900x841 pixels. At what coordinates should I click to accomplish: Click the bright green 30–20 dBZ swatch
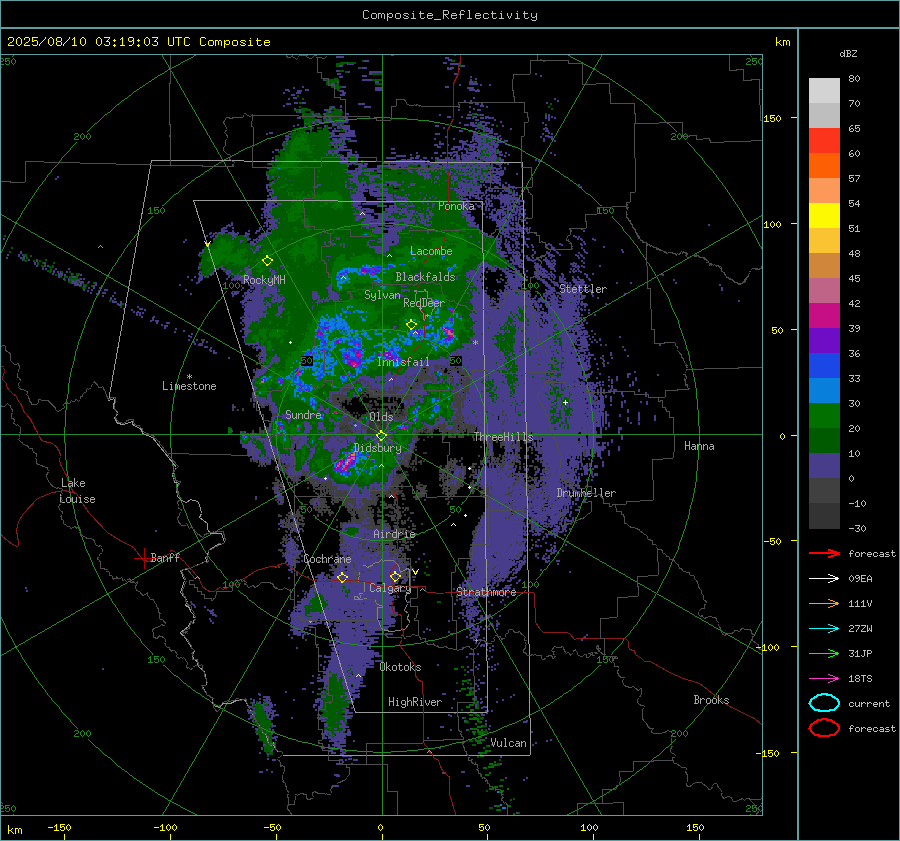(824, 415)
